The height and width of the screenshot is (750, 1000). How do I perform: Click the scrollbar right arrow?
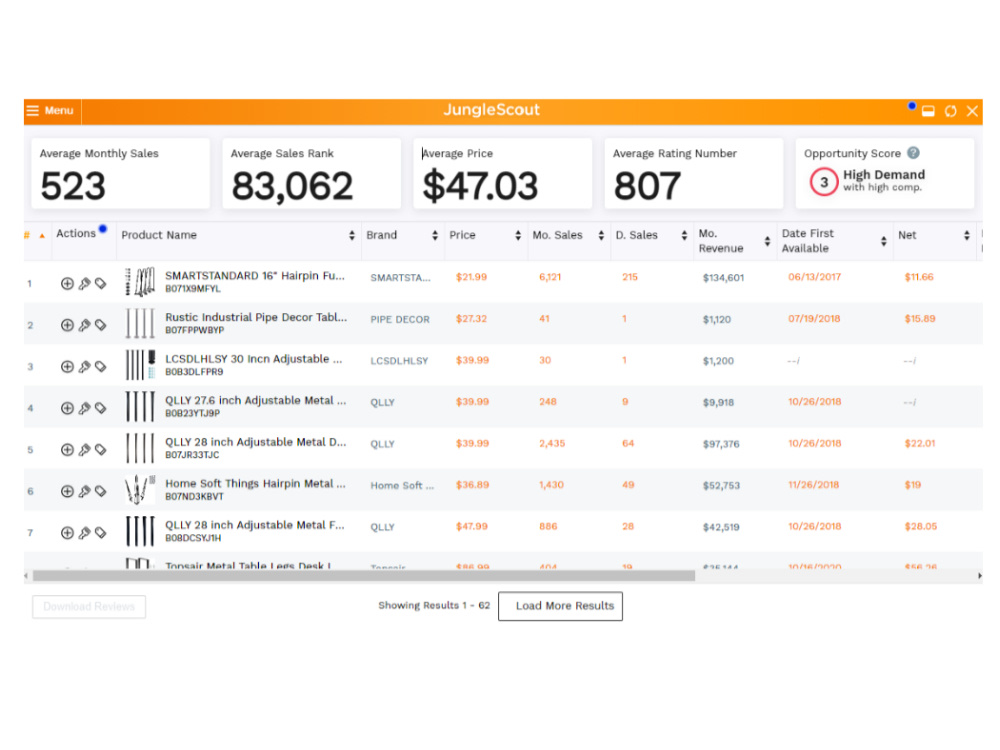980,576
